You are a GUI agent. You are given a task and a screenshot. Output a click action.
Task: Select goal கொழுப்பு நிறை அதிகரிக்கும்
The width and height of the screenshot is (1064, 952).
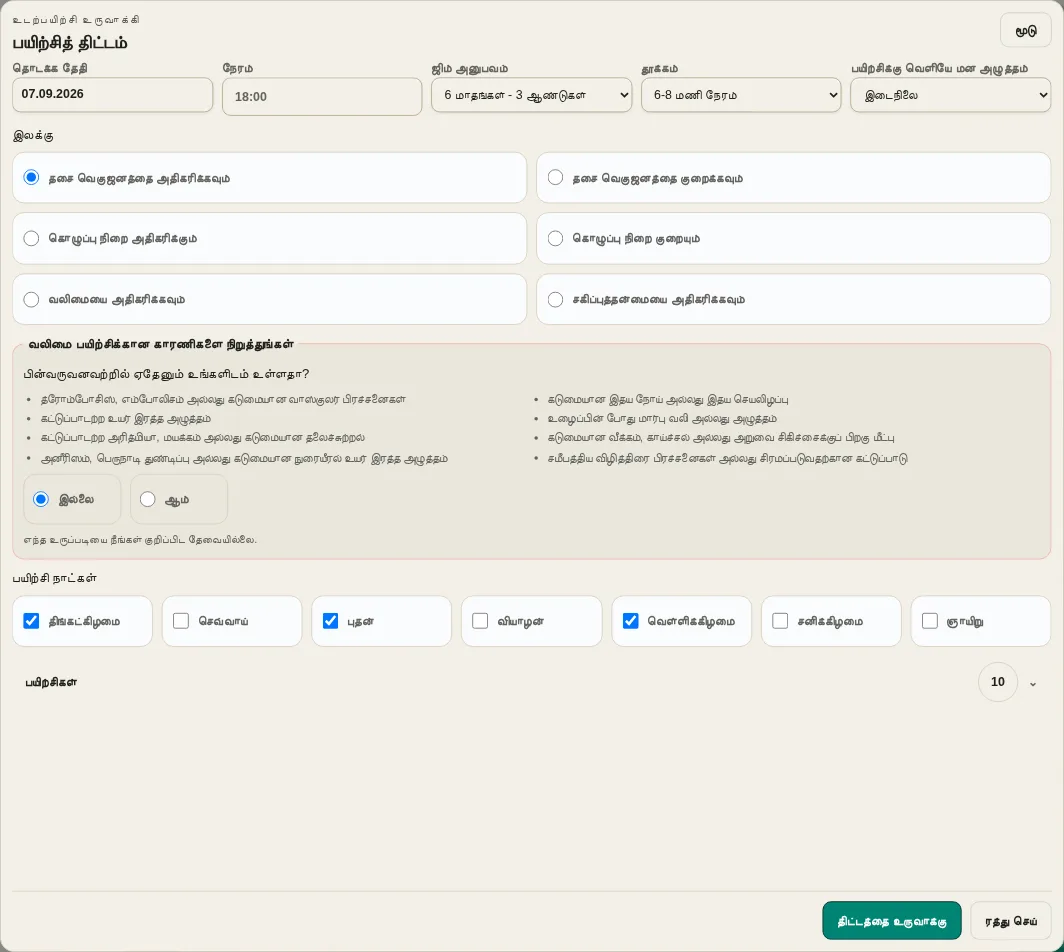[x=269, y=238]
